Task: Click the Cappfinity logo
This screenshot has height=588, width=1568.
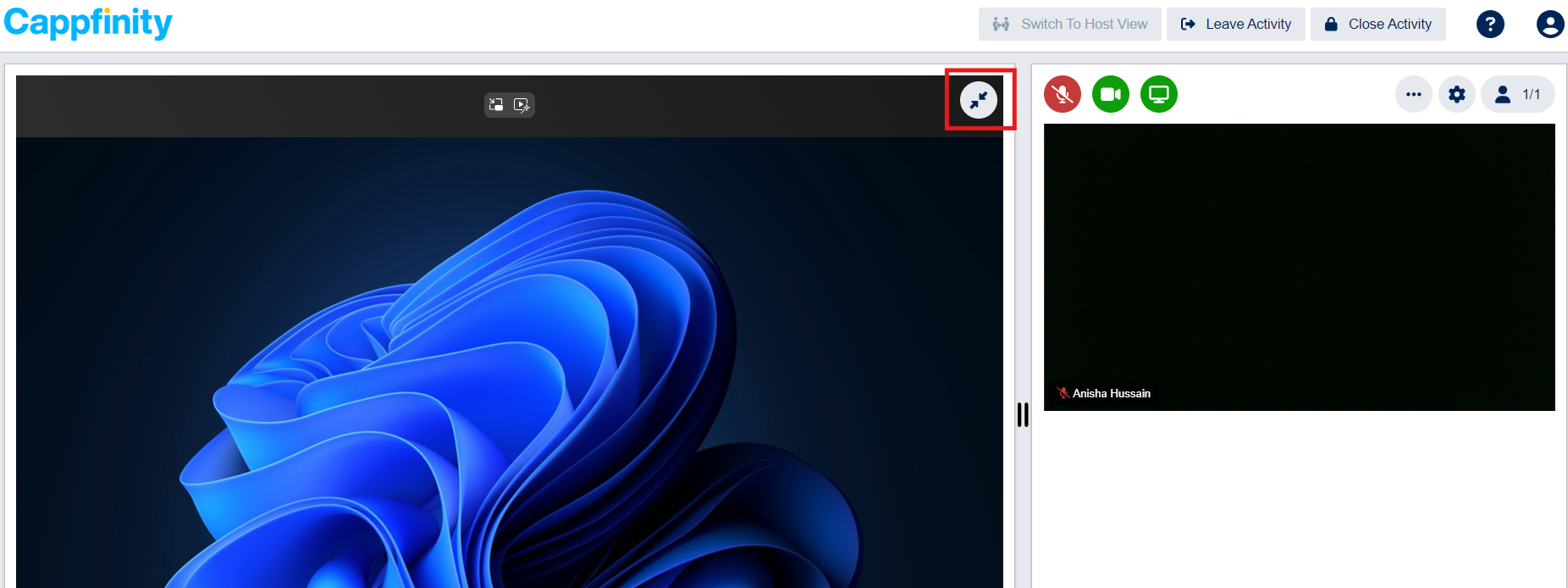Action: pos(88,23)
